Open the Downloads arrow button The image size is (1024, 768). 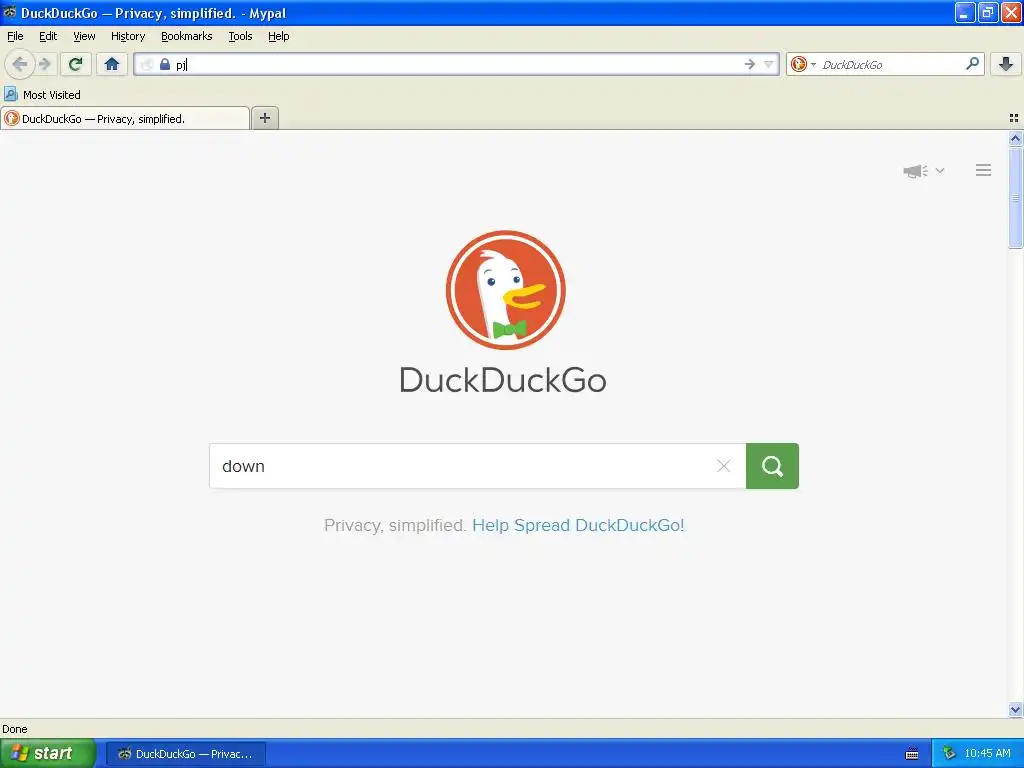1006,64
